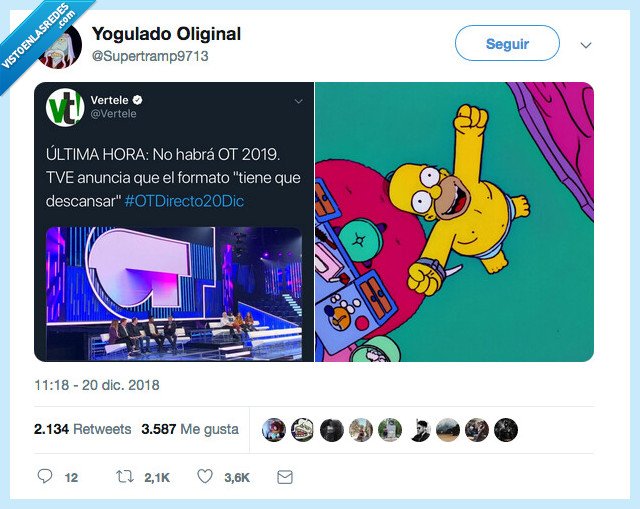Click the retweet arrows icon
The height and width of the screenshot is (509, 640).
126,477
